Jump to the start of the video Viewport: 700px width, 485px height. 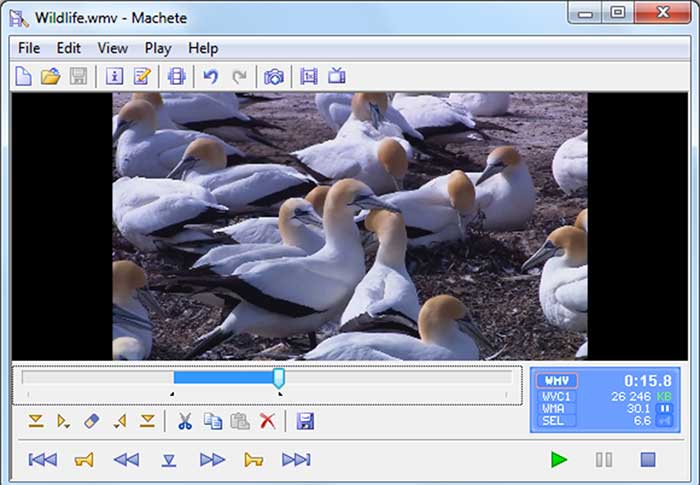43,460
